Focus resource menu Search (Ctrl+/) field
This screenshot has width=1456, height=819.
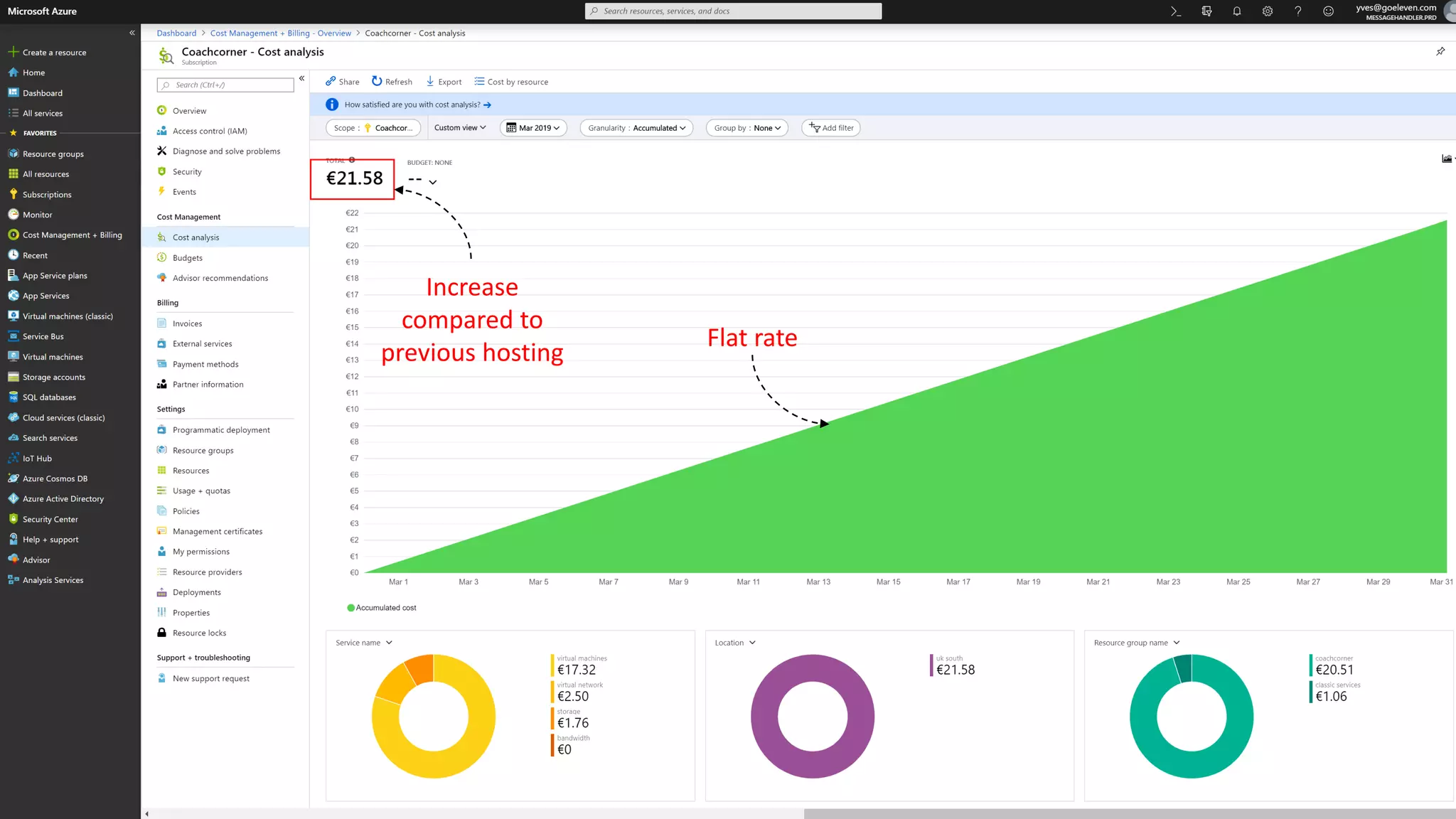click(x=225, y=85)
